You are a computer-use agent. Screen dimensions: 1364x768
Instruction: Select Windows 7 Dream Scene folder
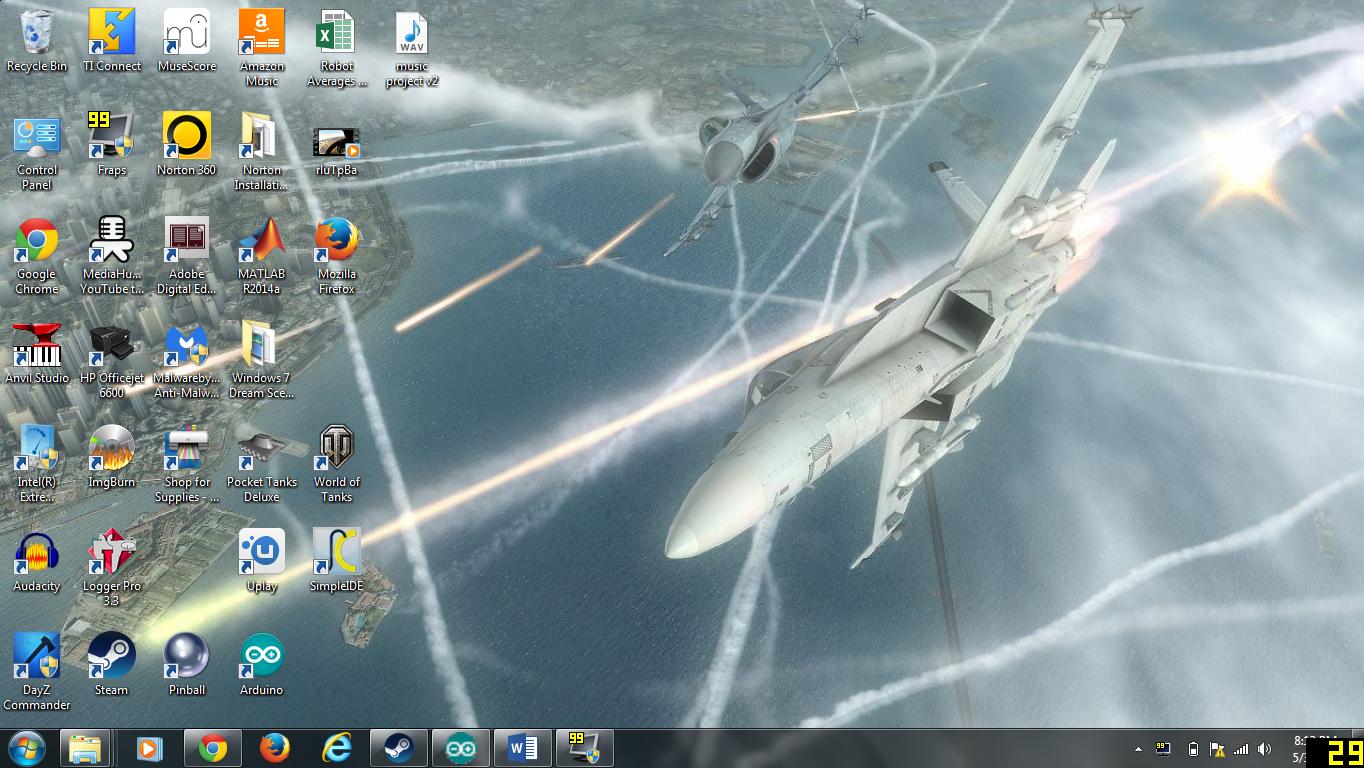click(262, 360)
